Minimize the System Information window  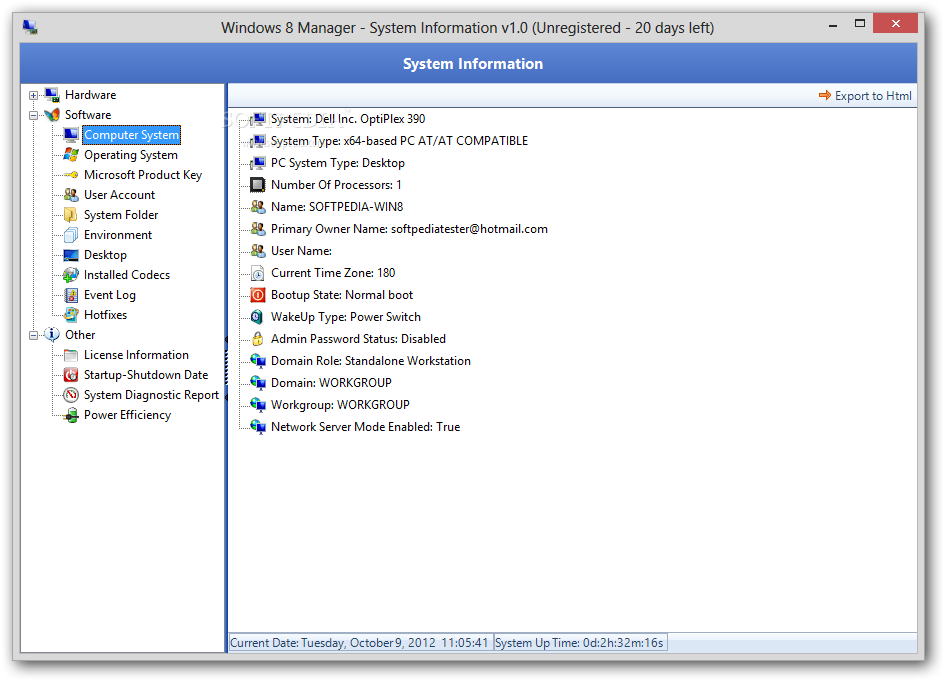click(833, 25)
